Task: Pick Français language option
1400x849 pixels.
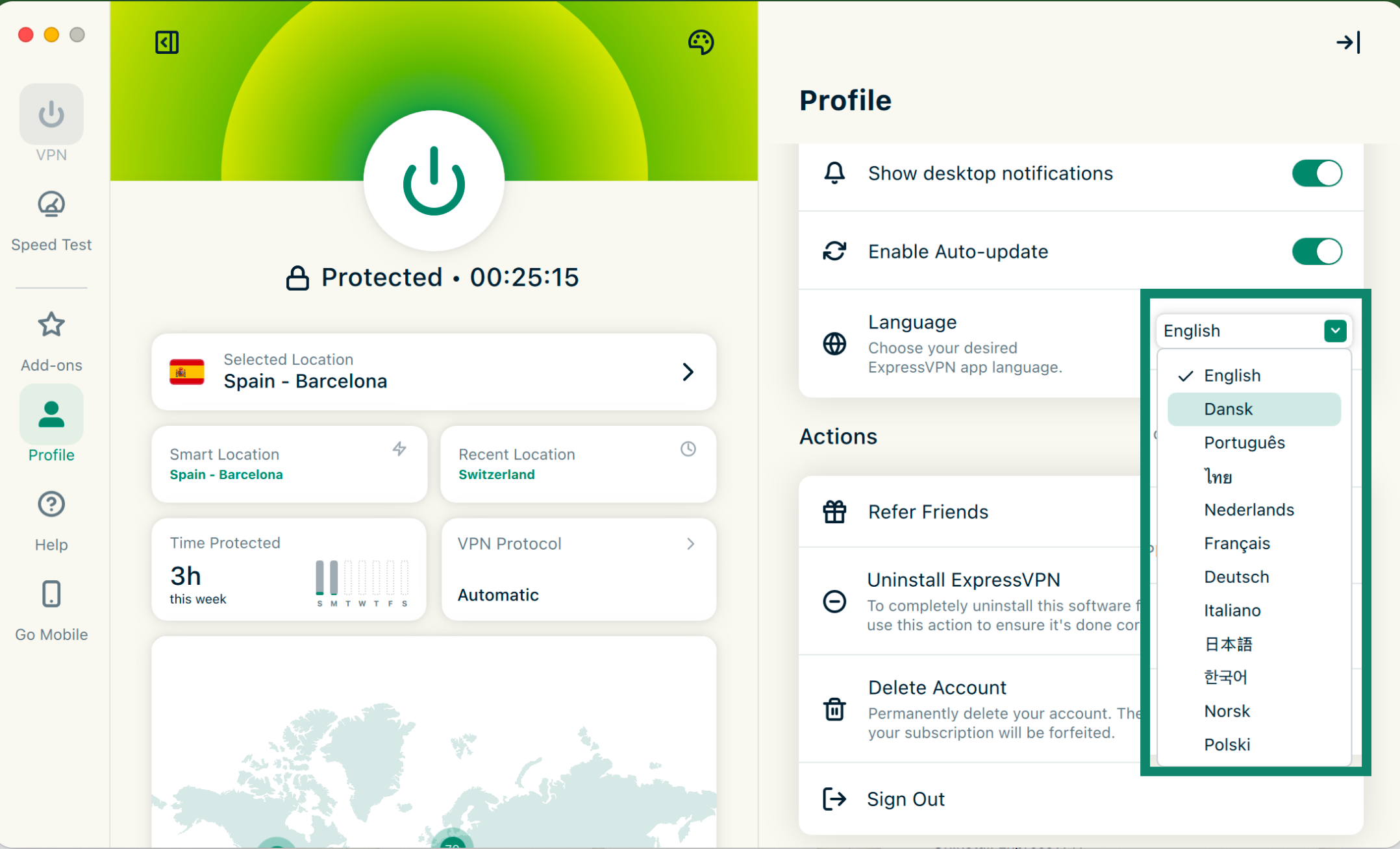Action: tap(1236, 543)
